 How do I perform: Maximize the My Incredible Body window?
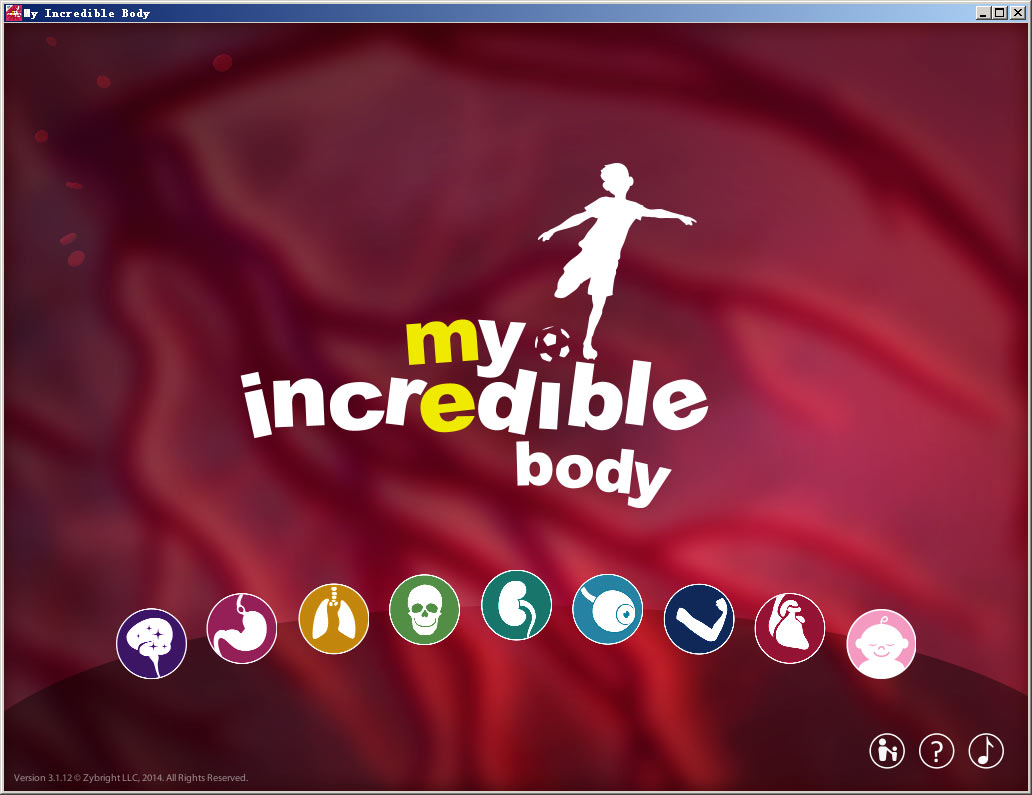[1000, 13]
